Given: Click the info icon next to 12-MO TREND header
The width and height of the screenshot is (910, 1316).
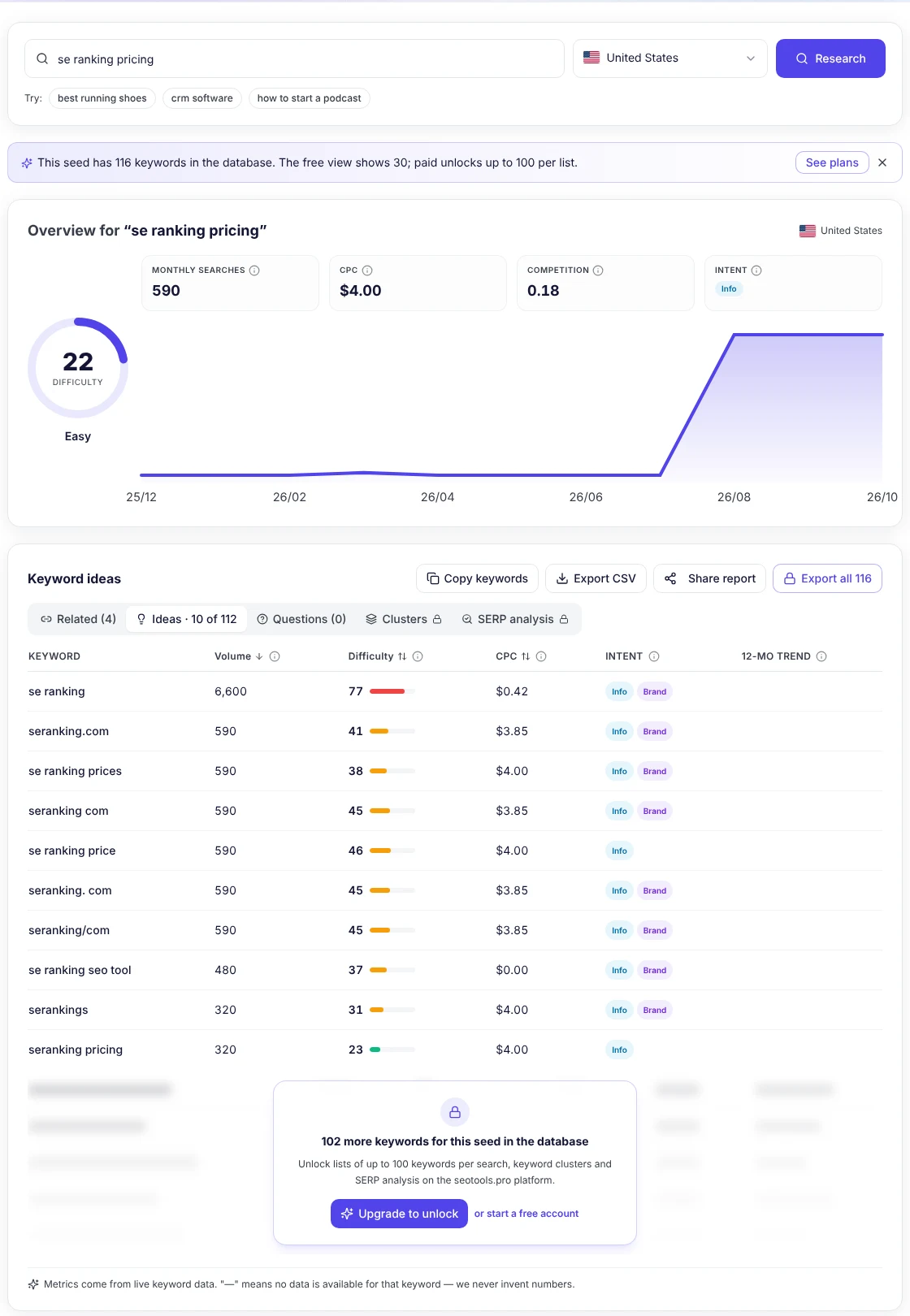Looking at the screenshot, I should click(x=821, y=656).
